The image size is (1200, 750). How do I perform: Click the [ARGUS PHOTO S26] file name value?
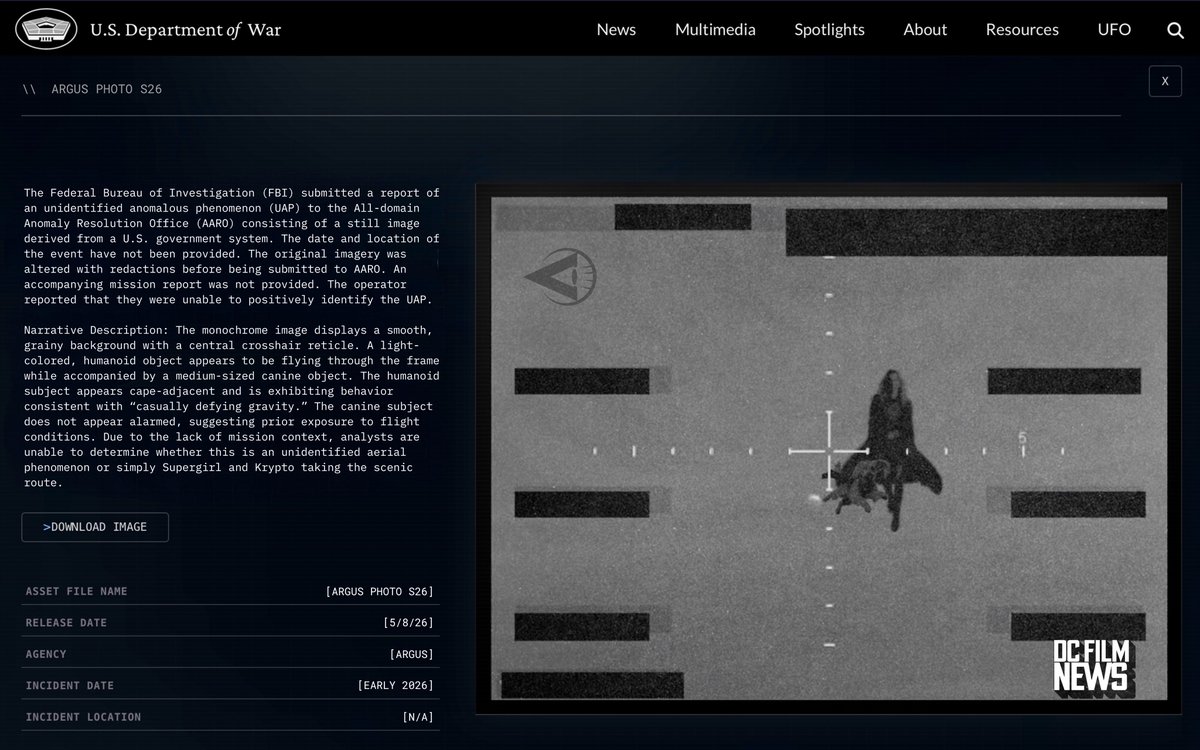(x=380, y=591)
